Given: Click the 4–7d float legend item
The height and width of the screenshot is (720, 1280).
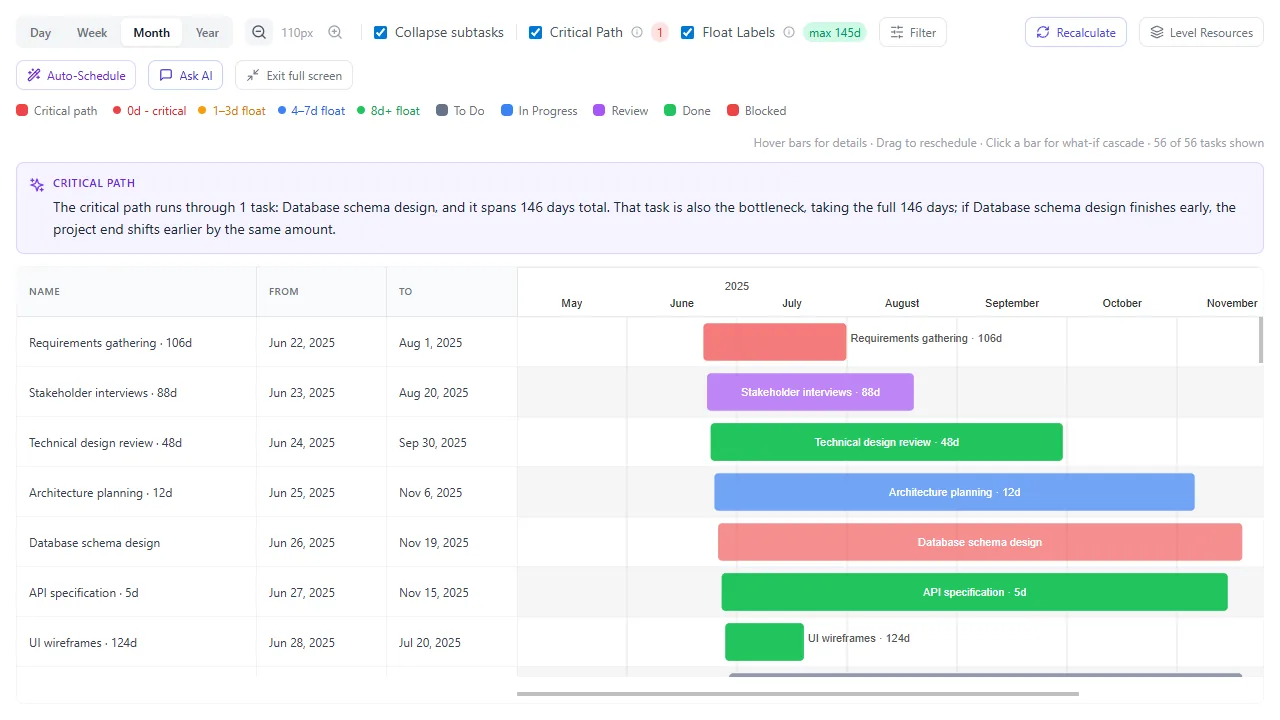Looking at the screenshot, I should (x=311, y=111).
